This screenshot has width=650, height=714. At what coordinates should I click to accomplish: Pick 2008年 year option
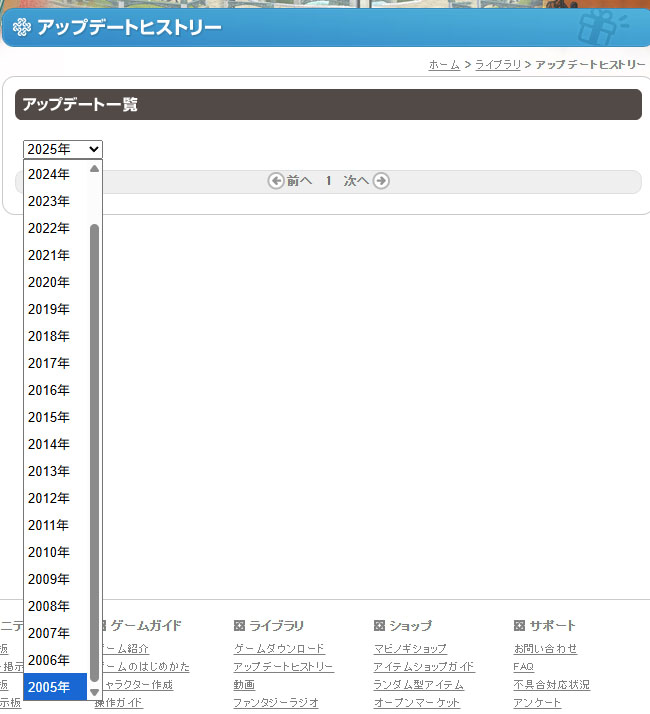pos(55,606)
